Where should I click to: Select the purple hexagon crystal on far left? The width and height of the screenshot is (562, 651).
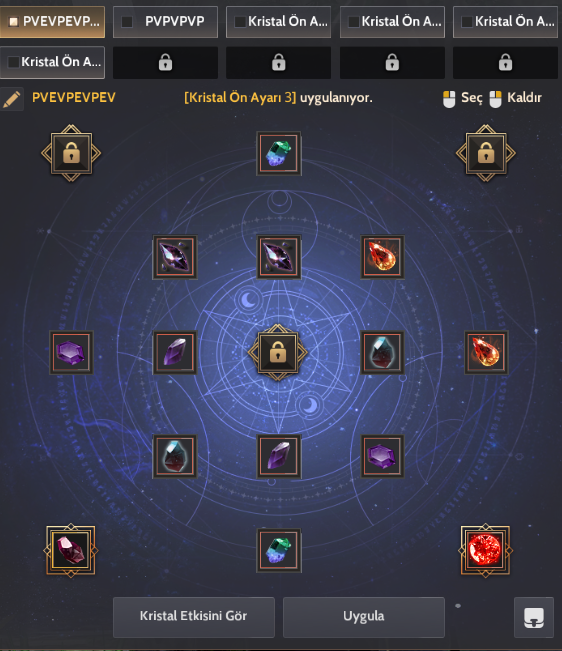[x=71, y=352]
